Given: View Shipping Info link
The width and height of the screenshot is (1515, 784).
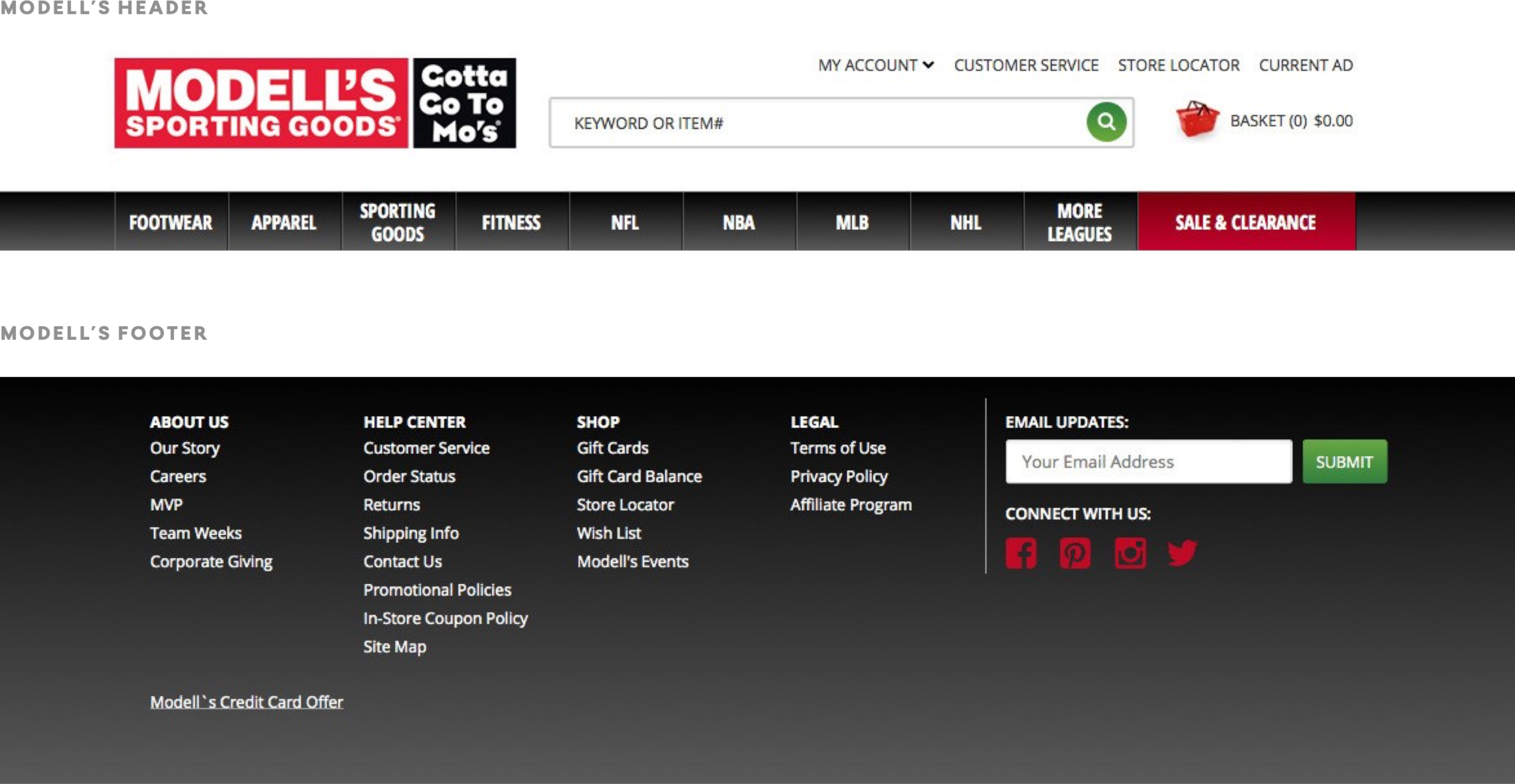Looking at the screenshot, I should point(411,533).
